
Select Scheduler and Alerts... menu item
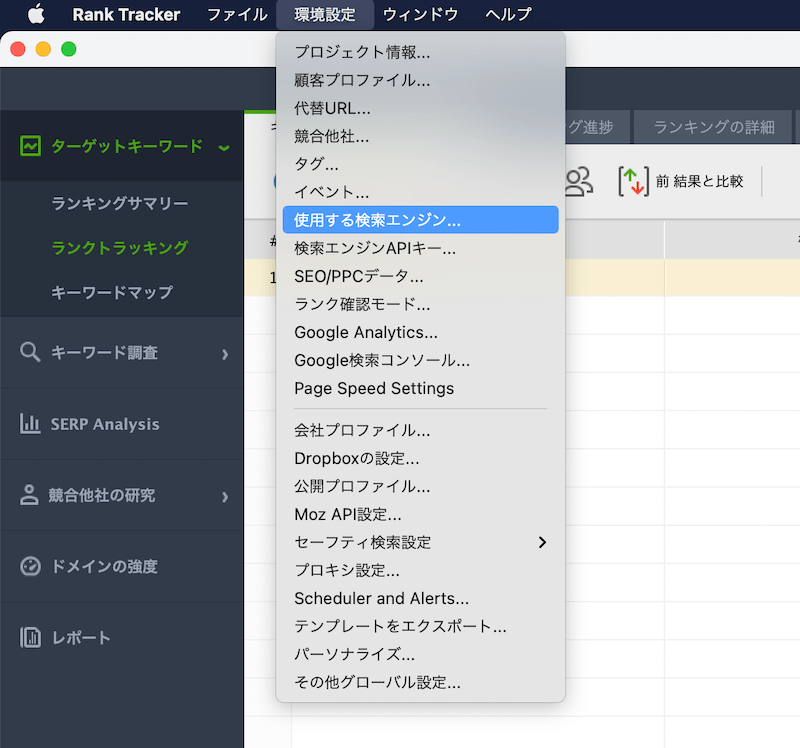tap(420, 598)
